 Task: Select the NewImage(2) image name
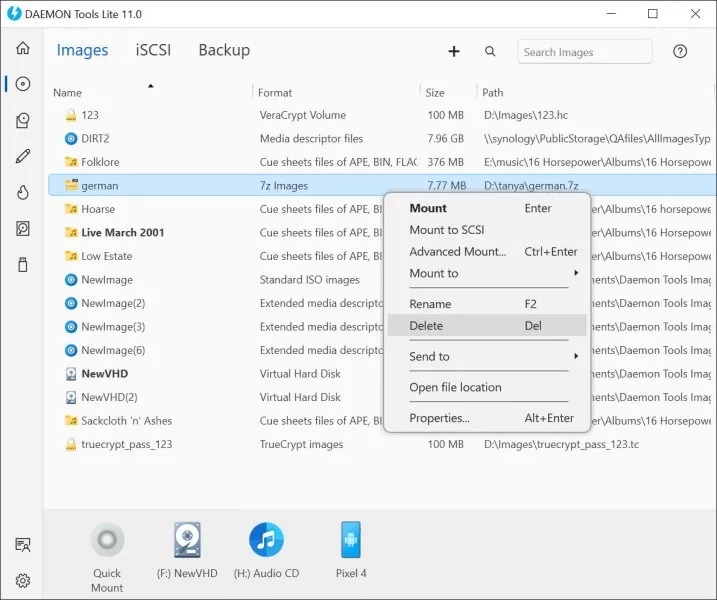tap(113, 303)
